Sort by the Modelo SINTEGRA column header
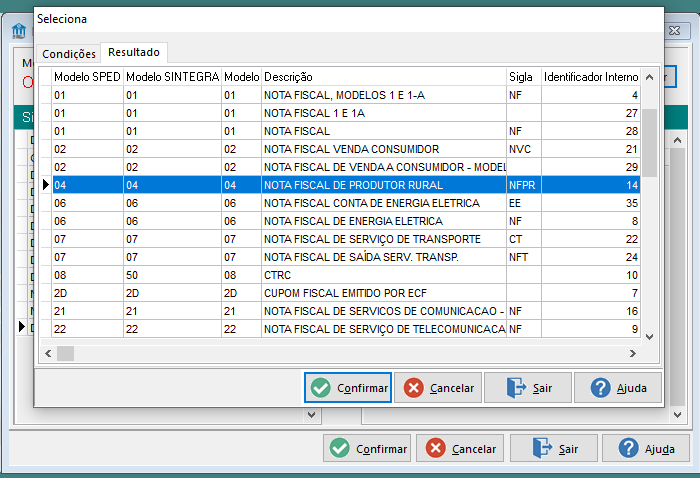 172,77
